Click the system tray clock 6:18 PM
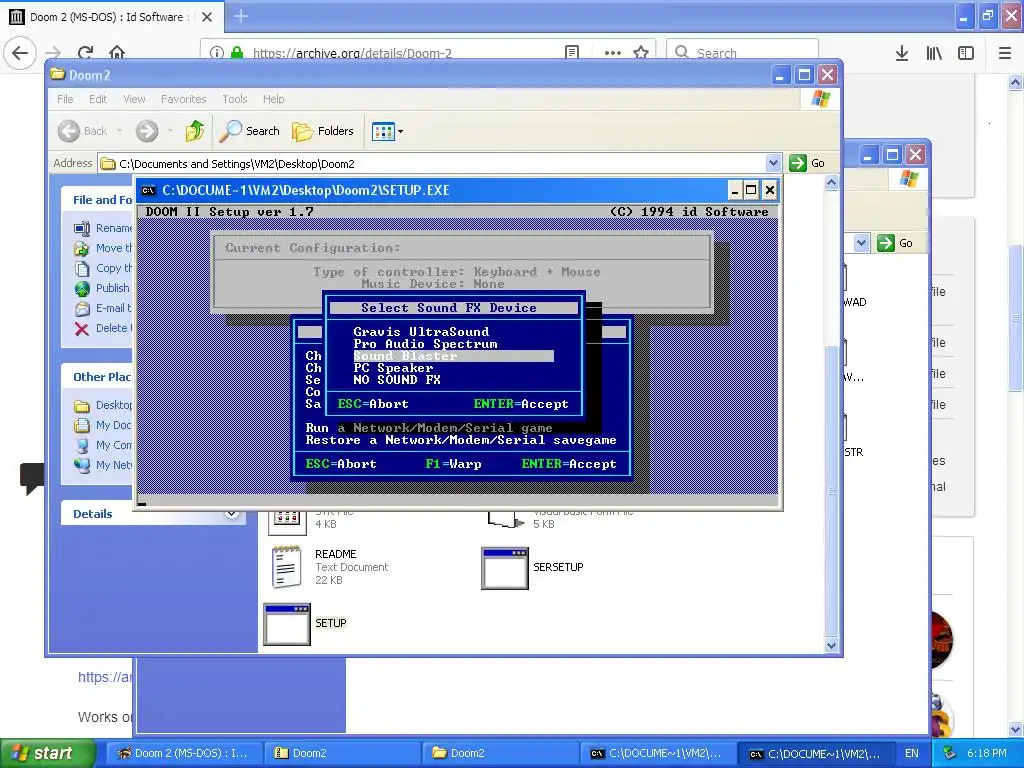 point(987,754)
